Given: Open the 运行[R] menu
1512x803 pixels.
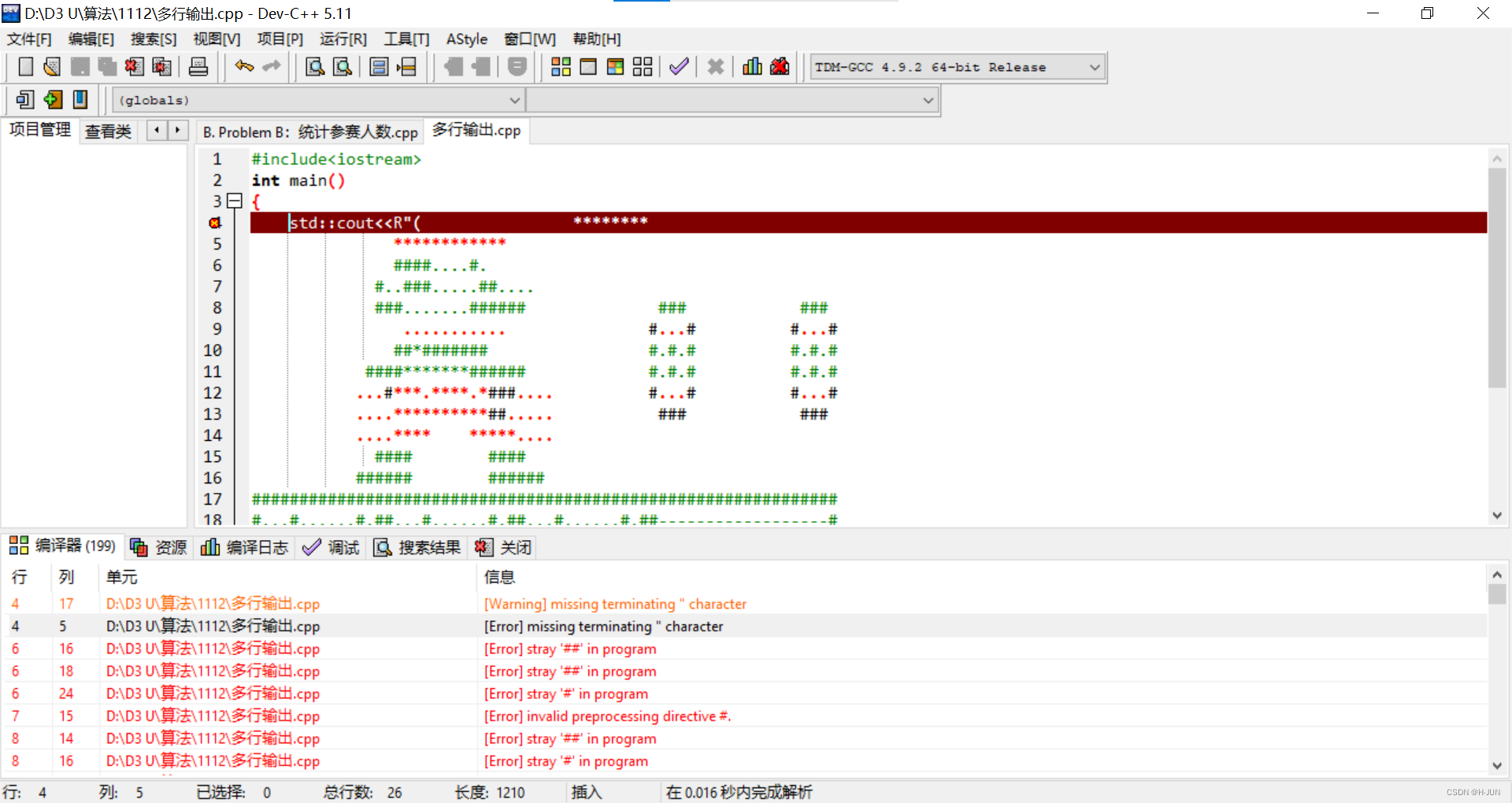Looking at the screenshot, I should point(343,39).
